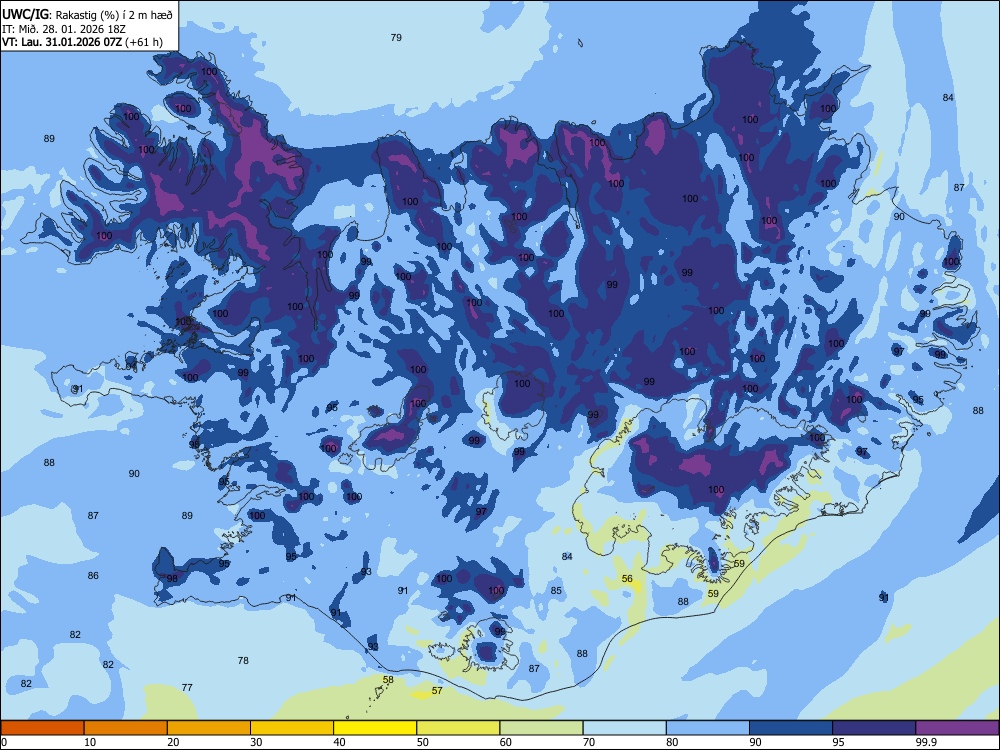Click the '50' tick label under the color scale
This screenshot has height=750, width=1000.
point(422,742)
